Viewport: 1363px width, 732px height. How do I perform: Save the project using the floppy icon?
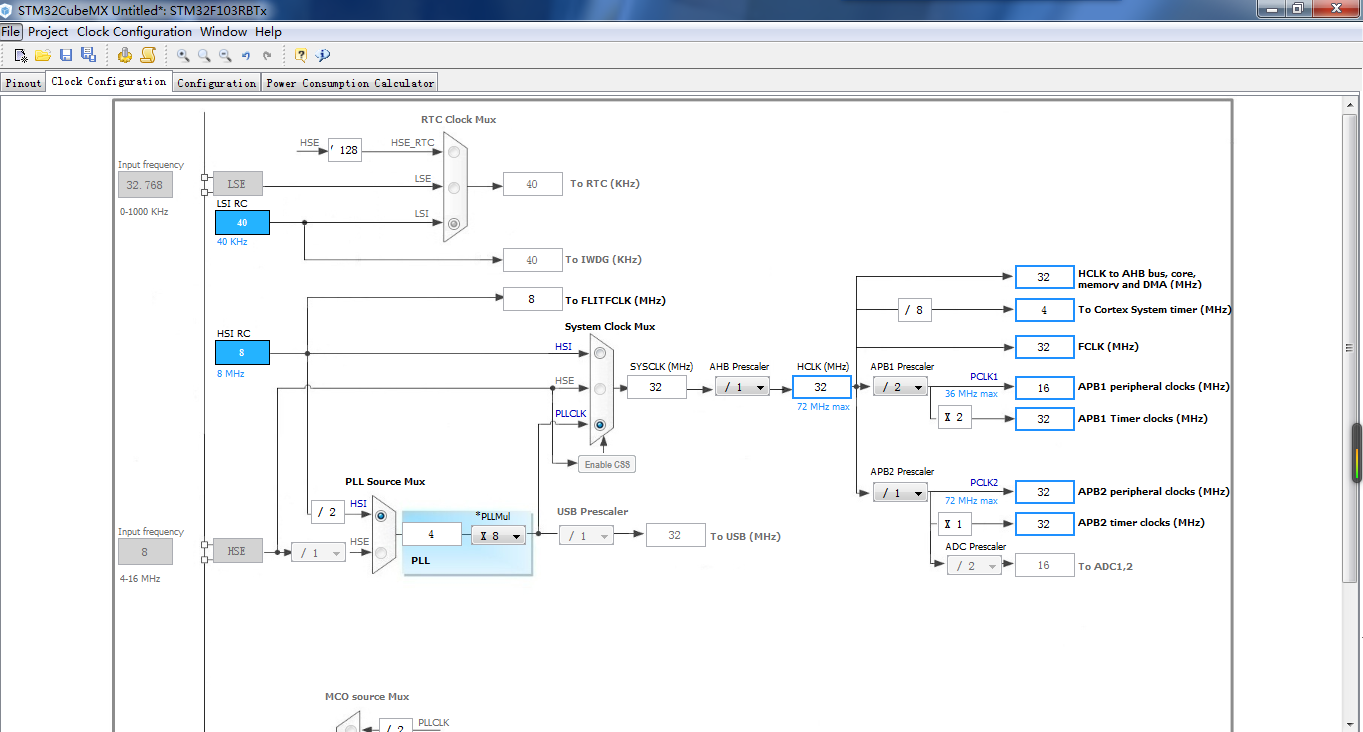point(66,55)
